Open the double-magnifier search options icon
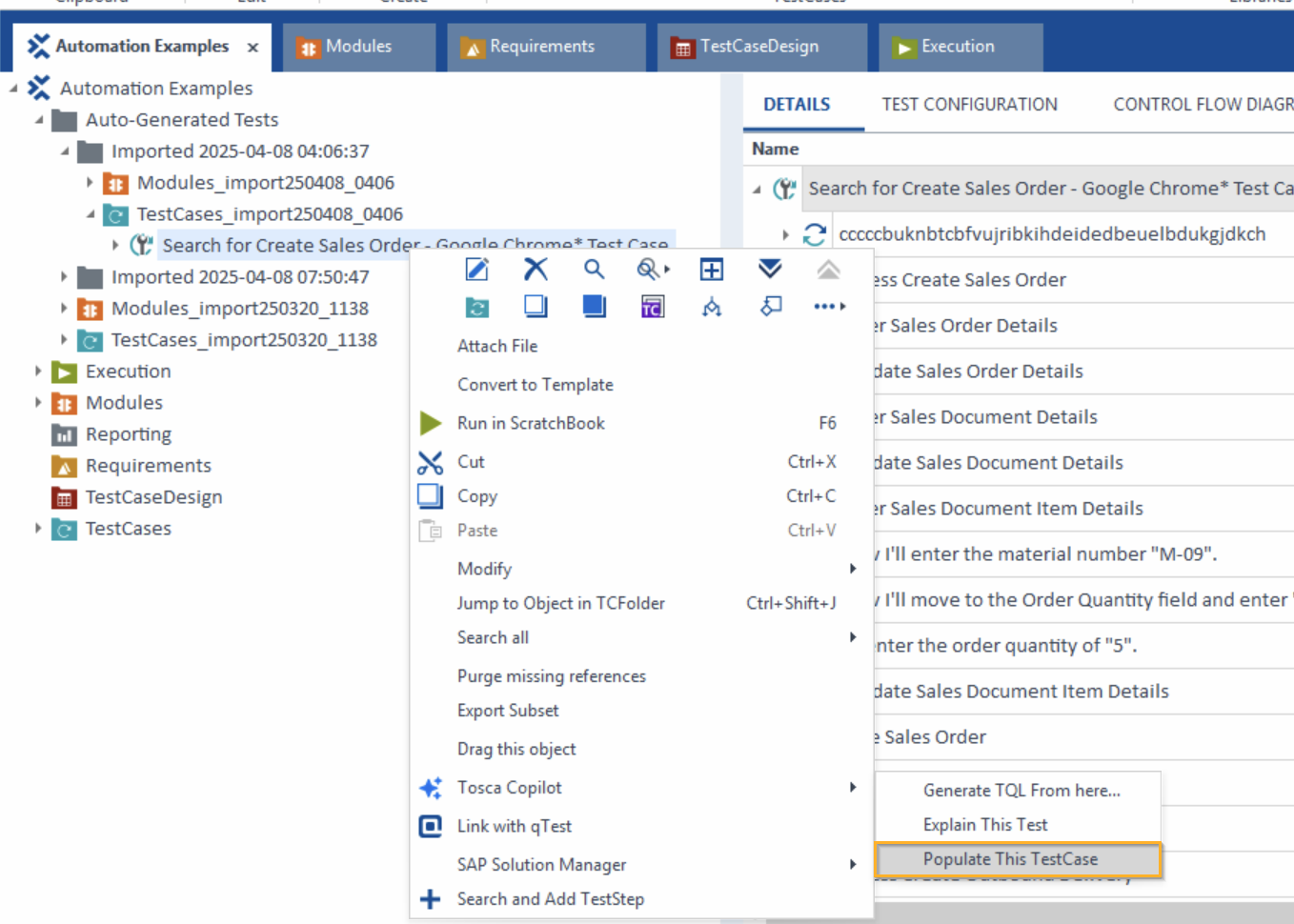Image resolution: width=1294 pixels, height=924 pixels. click(653, 270)
